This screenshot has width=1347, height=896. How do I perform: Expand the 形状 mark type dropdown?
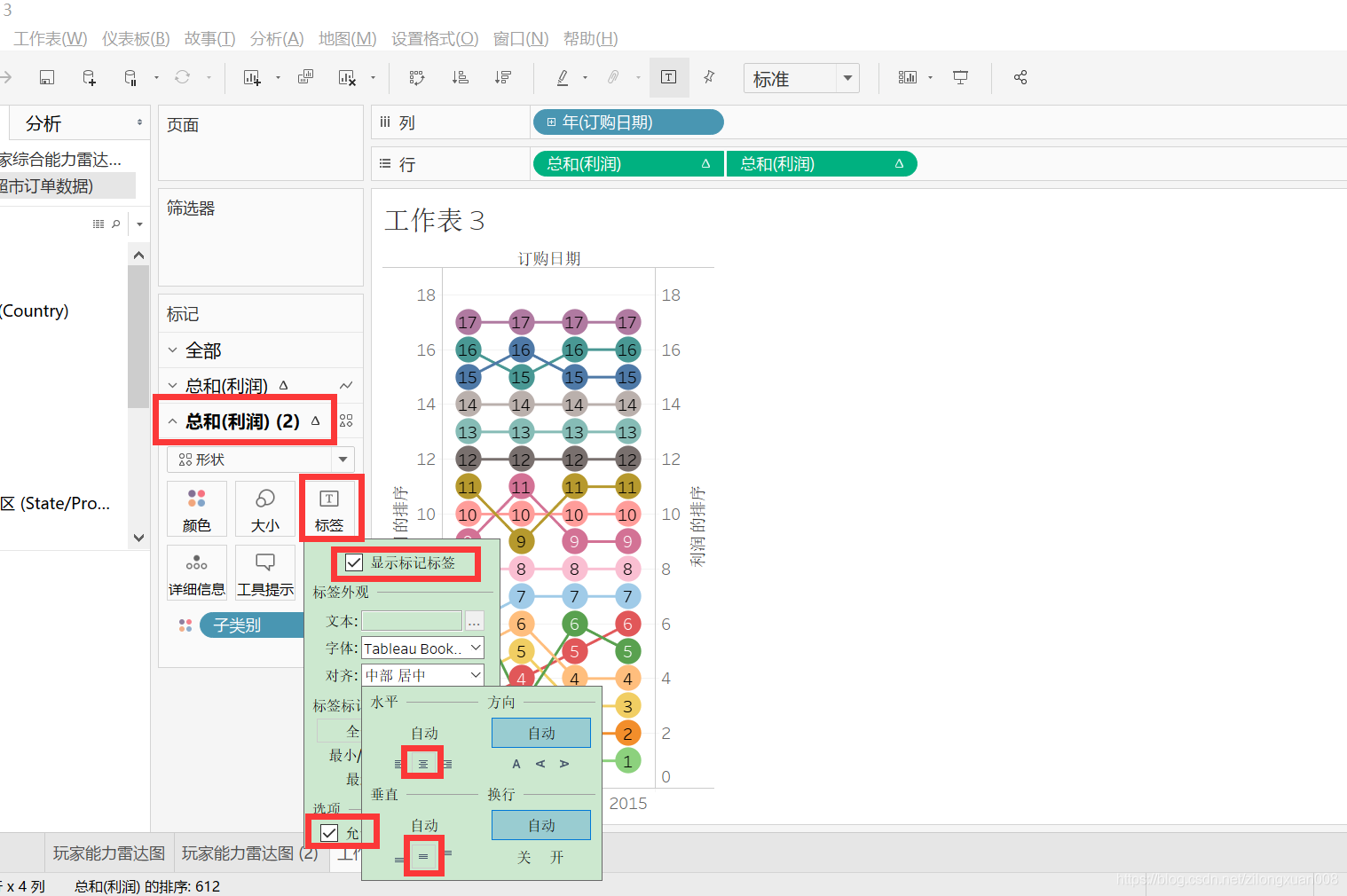(x=343, y=459)
